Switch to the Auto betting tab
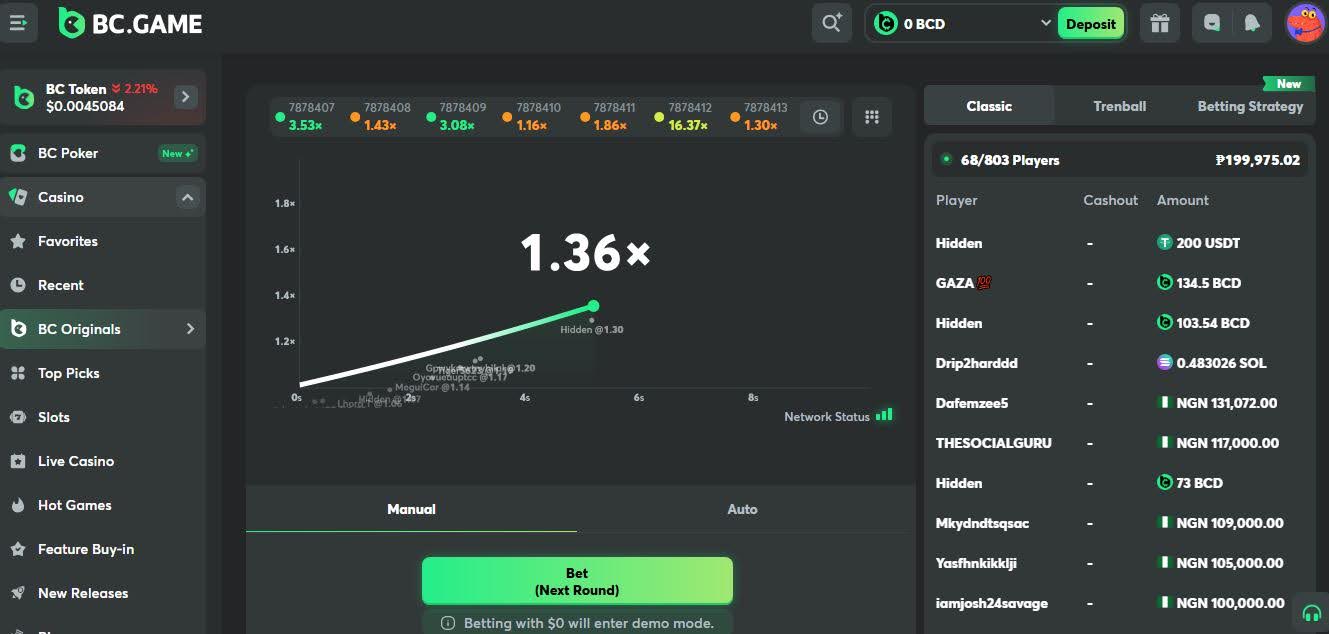 click(742, 509)
